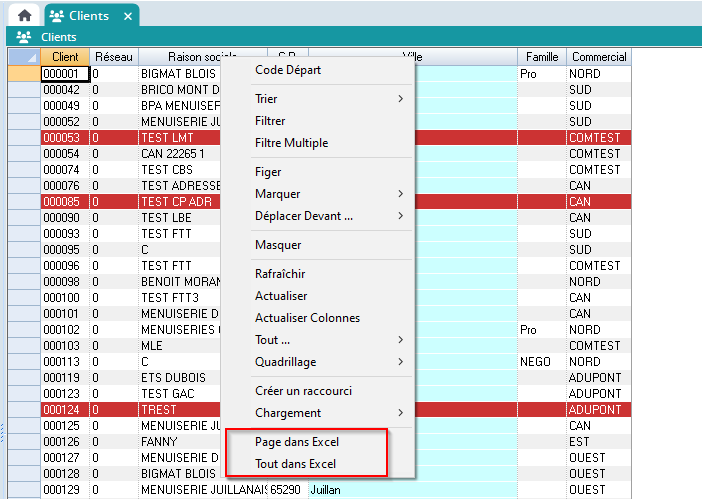Click Actualiser Colonnes in the menu
The height and width of the screenshot is (499, 702).
point(307,318)
